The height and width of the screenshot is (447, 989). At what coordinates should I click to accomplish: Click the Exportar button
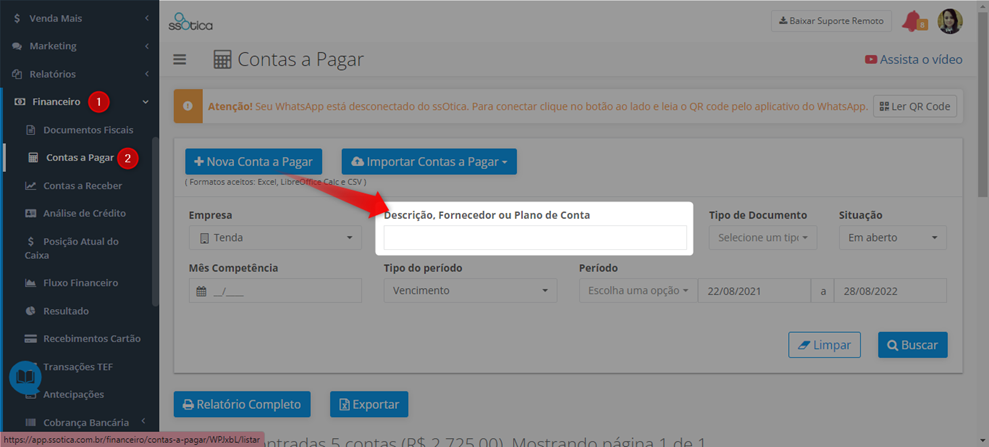(369, 404)
